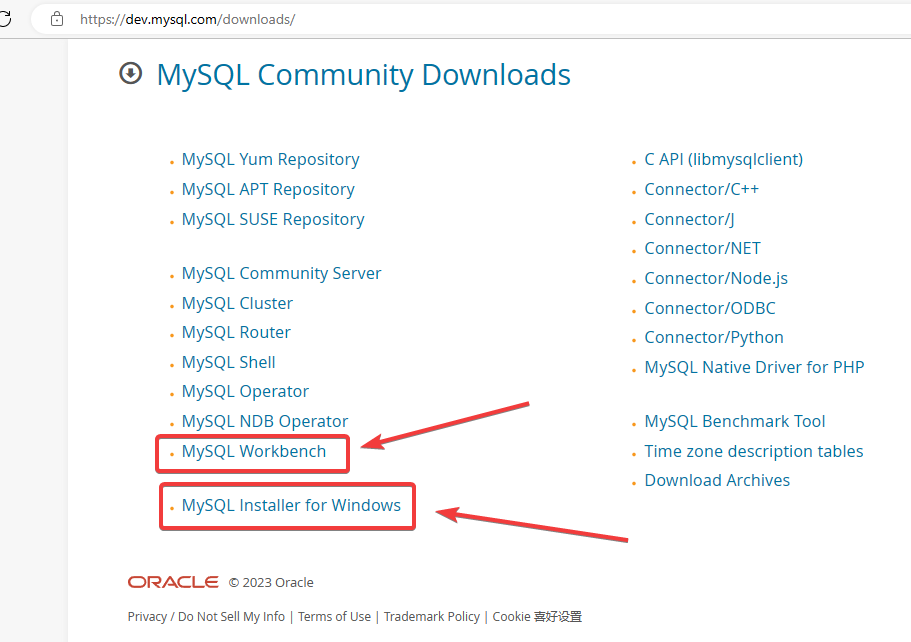Click the © 2023 Oracle text
This screenshot has width=911, height=642.
(x=271, y=583)
